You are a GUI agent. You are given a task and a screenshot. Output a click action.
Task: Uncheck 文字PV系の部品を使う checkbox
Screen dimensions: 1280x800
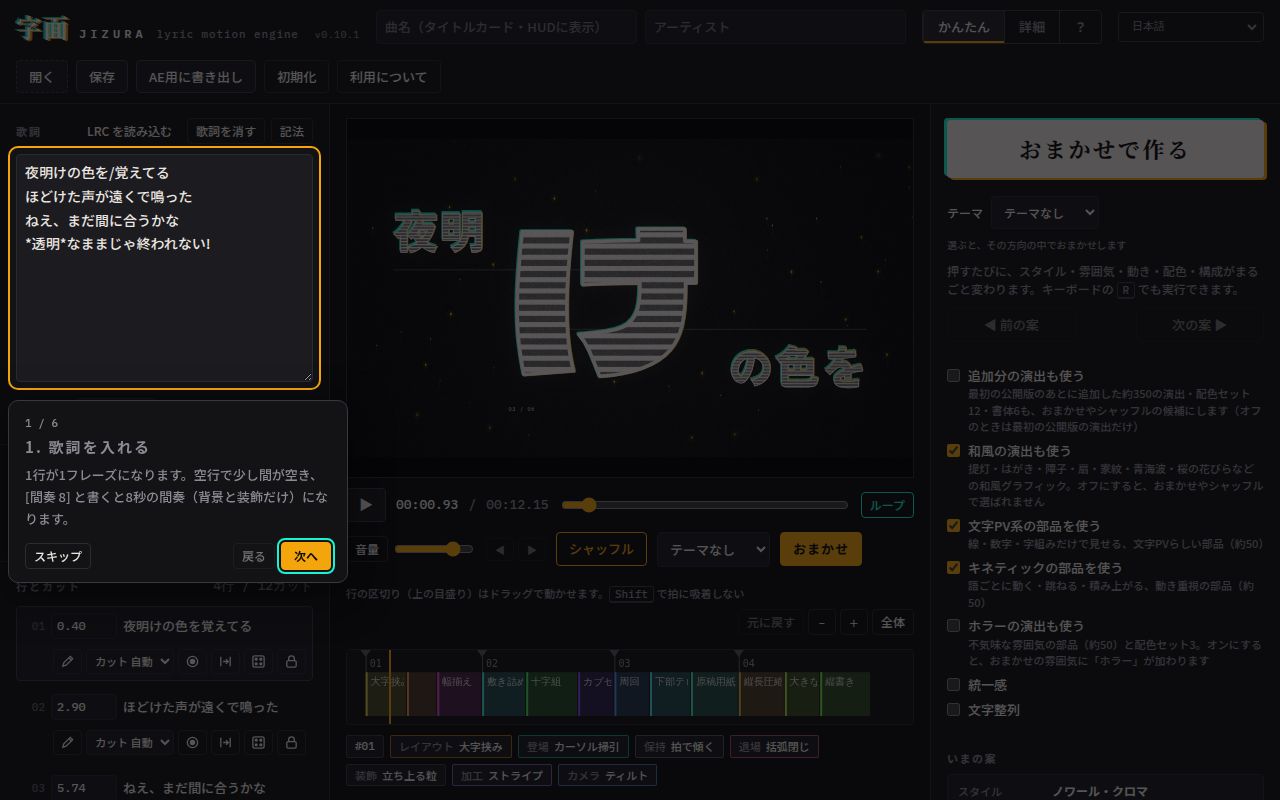pyautogui.click(x=954, y=525)
